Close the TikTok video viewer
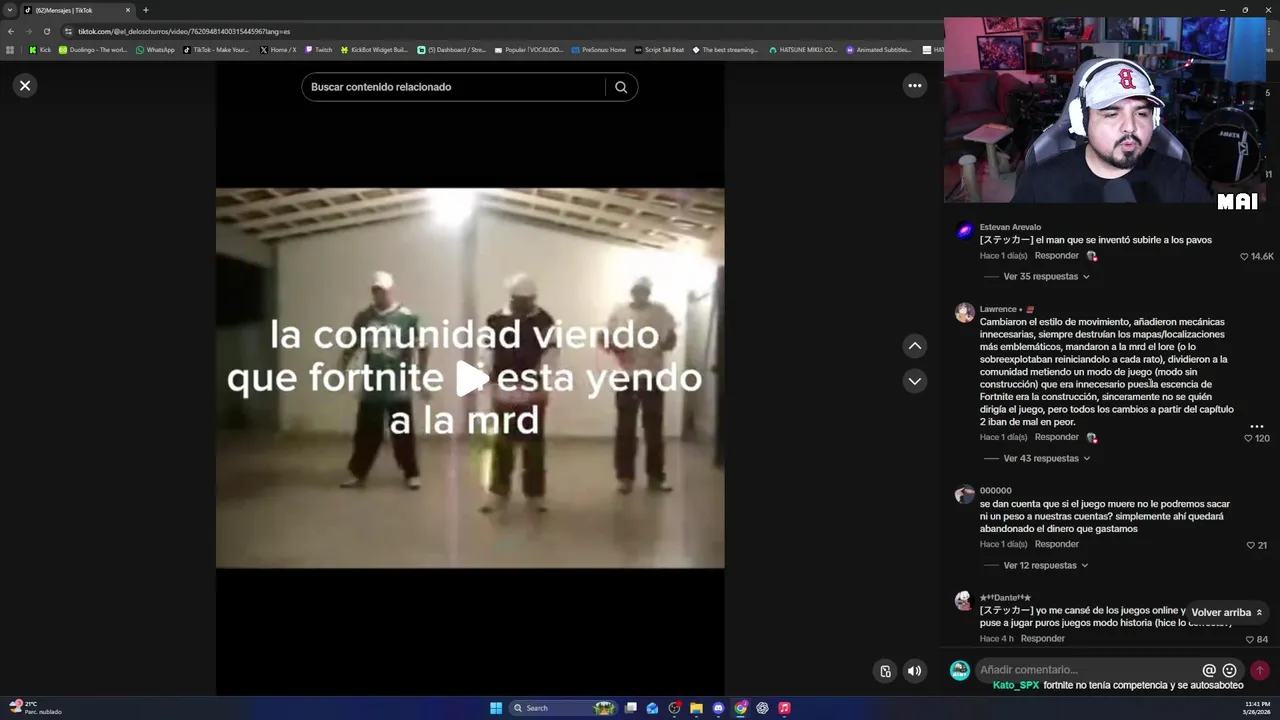The width and height of the screenshot is (1280, 720). click(25, 86)
